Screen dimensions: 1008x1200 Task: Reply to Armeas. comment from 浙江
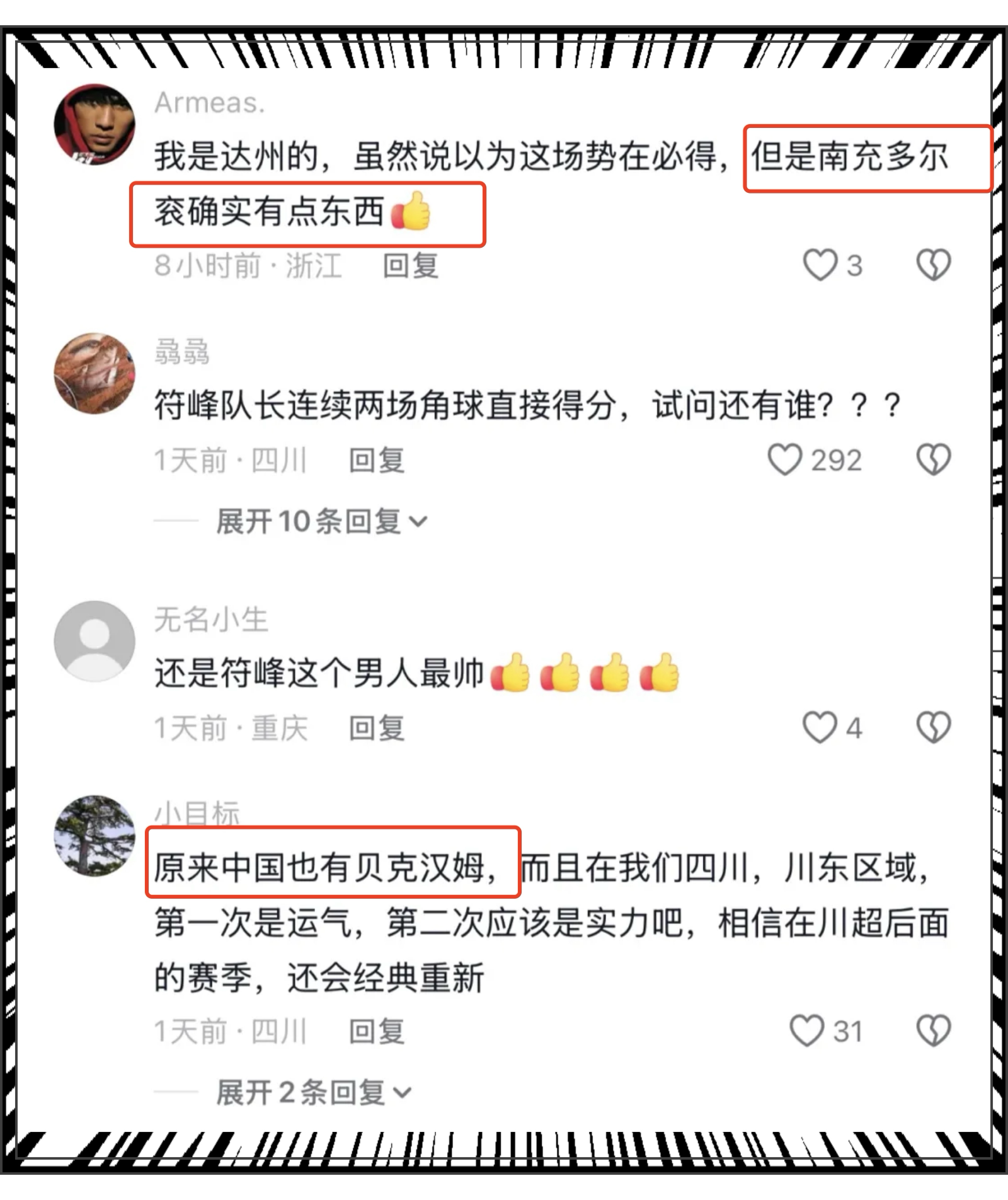tap(411, 265)
